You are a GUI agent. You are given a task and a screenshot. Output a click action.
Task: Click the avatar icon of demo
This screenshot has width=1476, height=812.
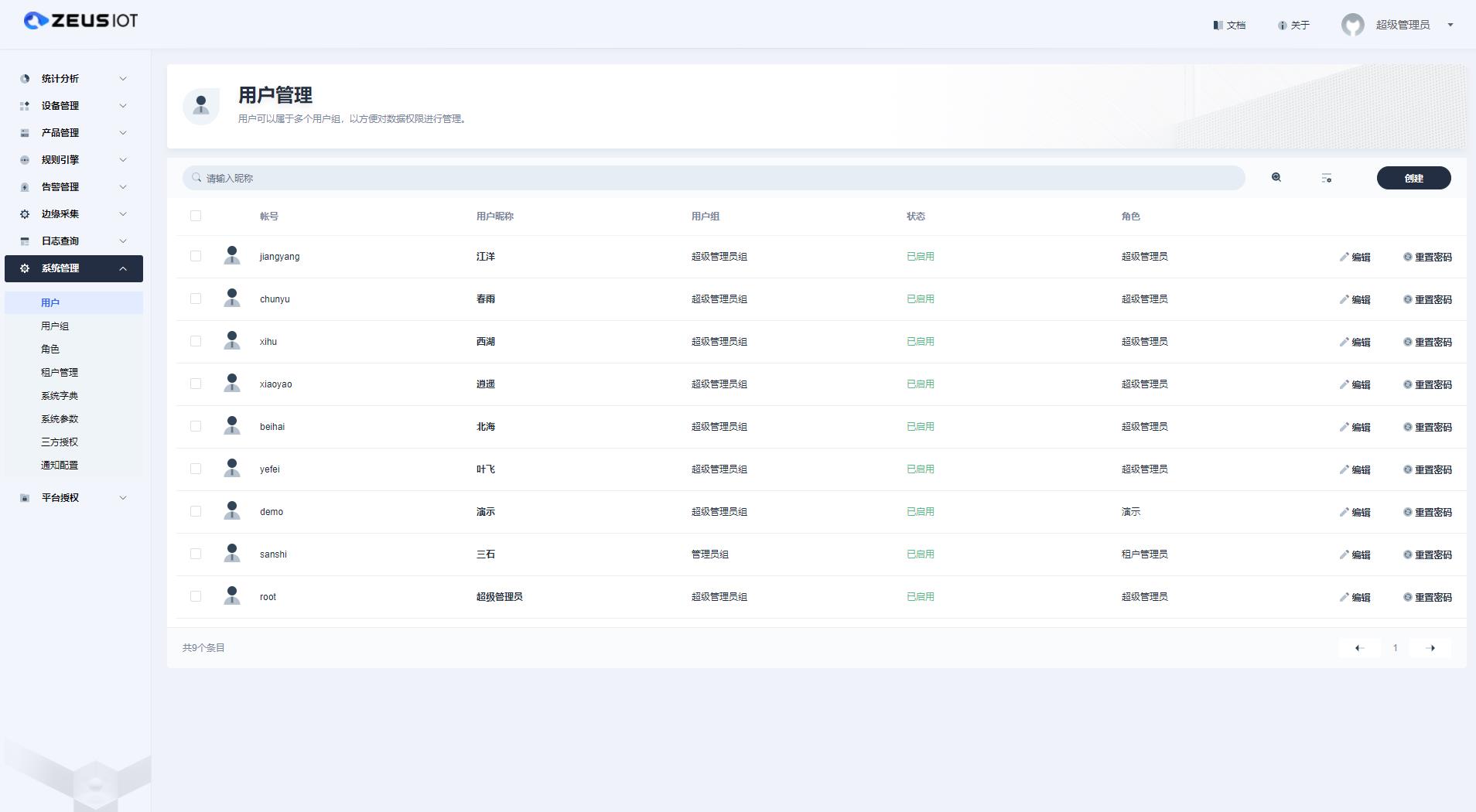coord(231,510)
